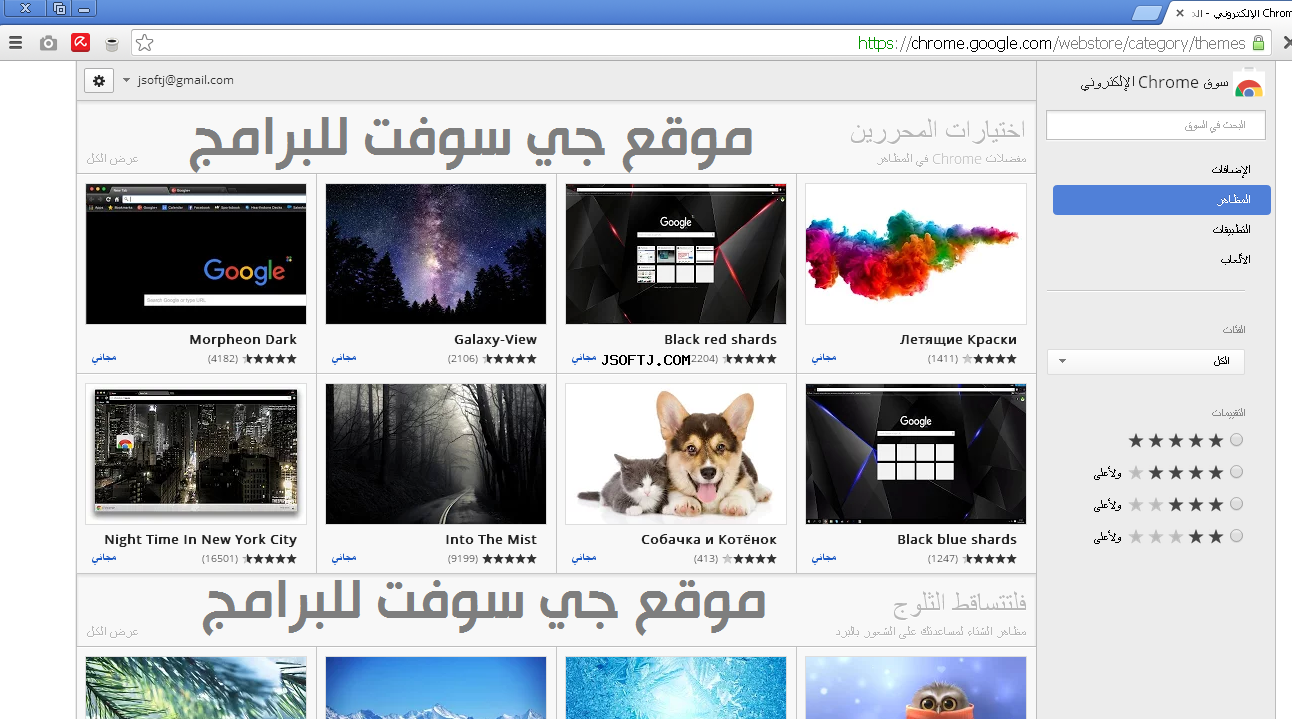
Task: Open the Morpheon Dark theme thumbnail
Action: tap(196, 254)
